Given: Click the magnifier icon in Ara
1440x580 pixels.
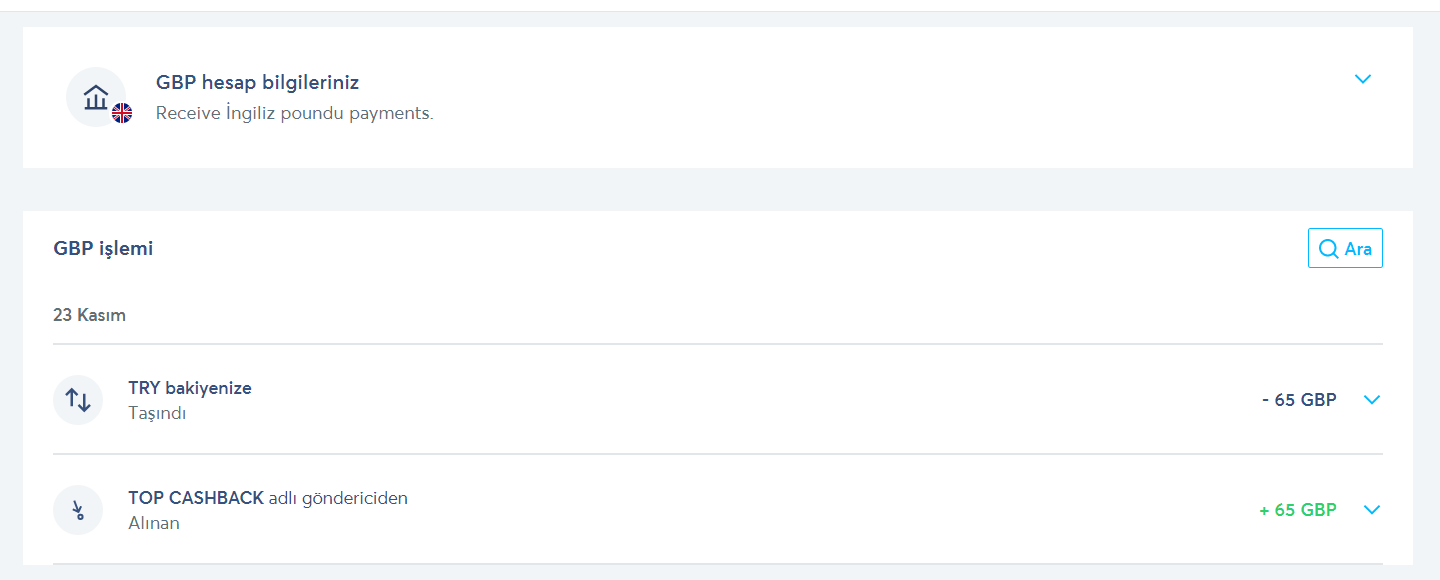Looking at the screenshot, I should [x=1328, y=249].
